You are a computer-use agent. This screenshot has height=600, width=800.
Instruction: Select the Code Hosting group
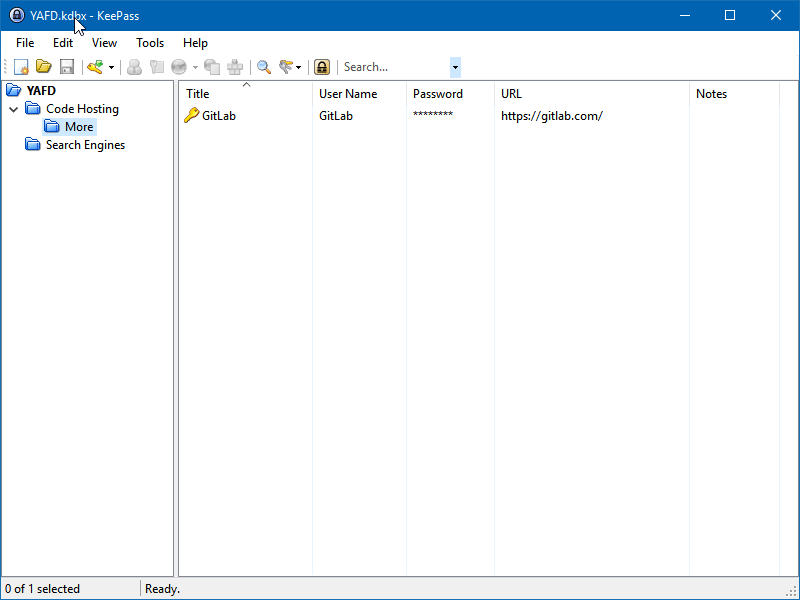(x=82, y=109)
